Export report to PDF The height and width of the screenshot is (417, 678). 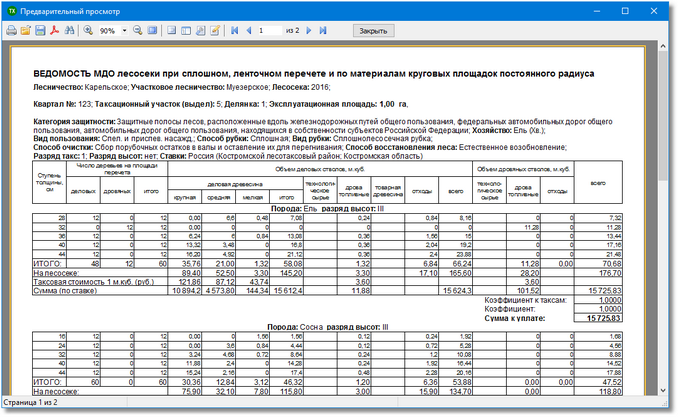[x=54, y=31]
